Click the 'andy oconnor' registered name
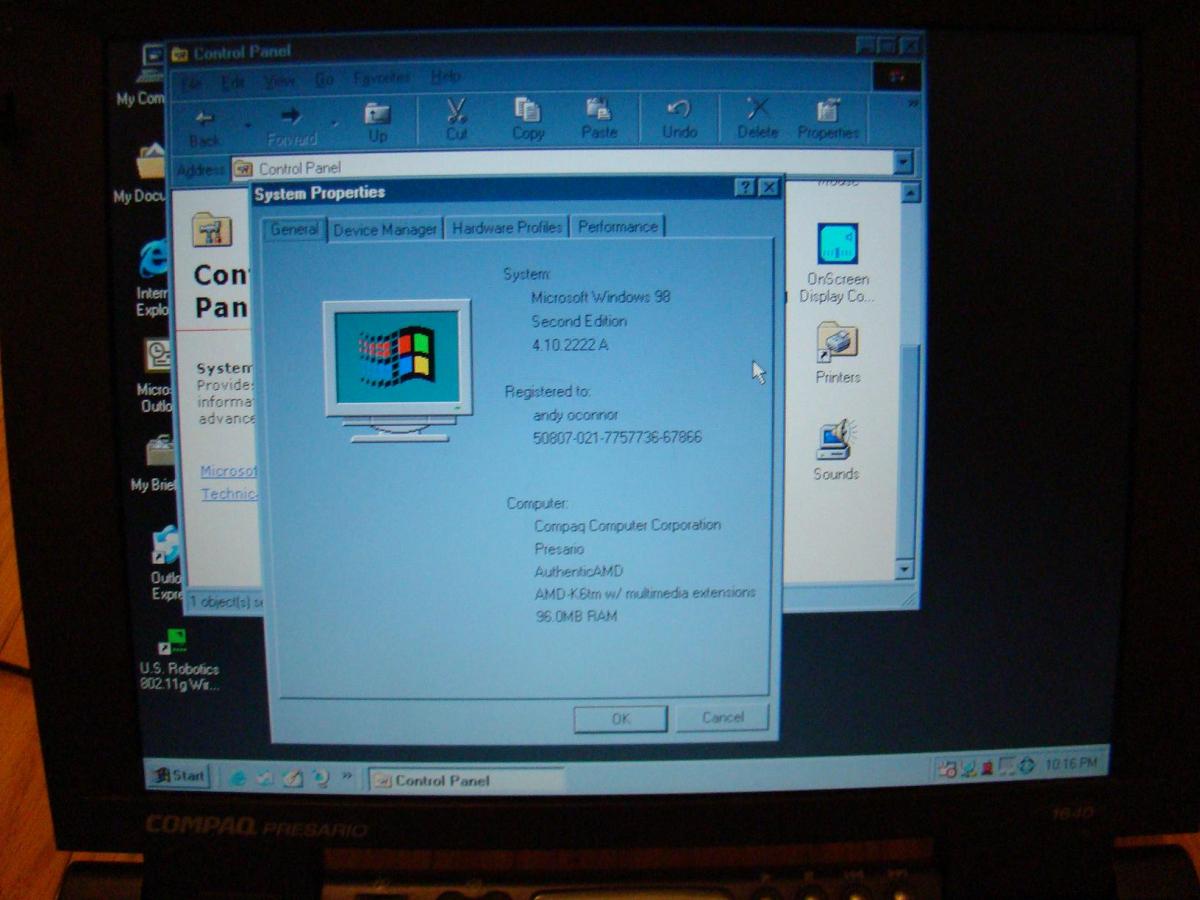Viewport: 1200px width, 900px height. 577,413
